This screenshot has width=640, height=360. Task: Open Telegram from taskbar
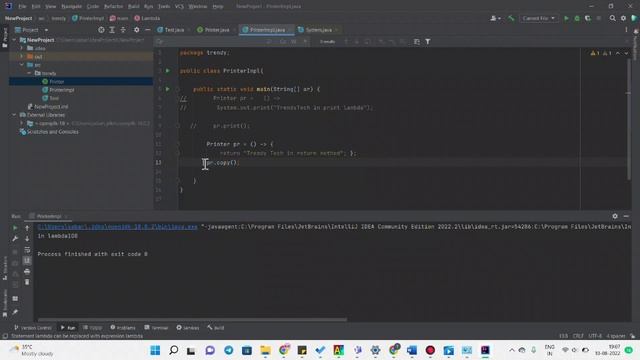point(229,350)
